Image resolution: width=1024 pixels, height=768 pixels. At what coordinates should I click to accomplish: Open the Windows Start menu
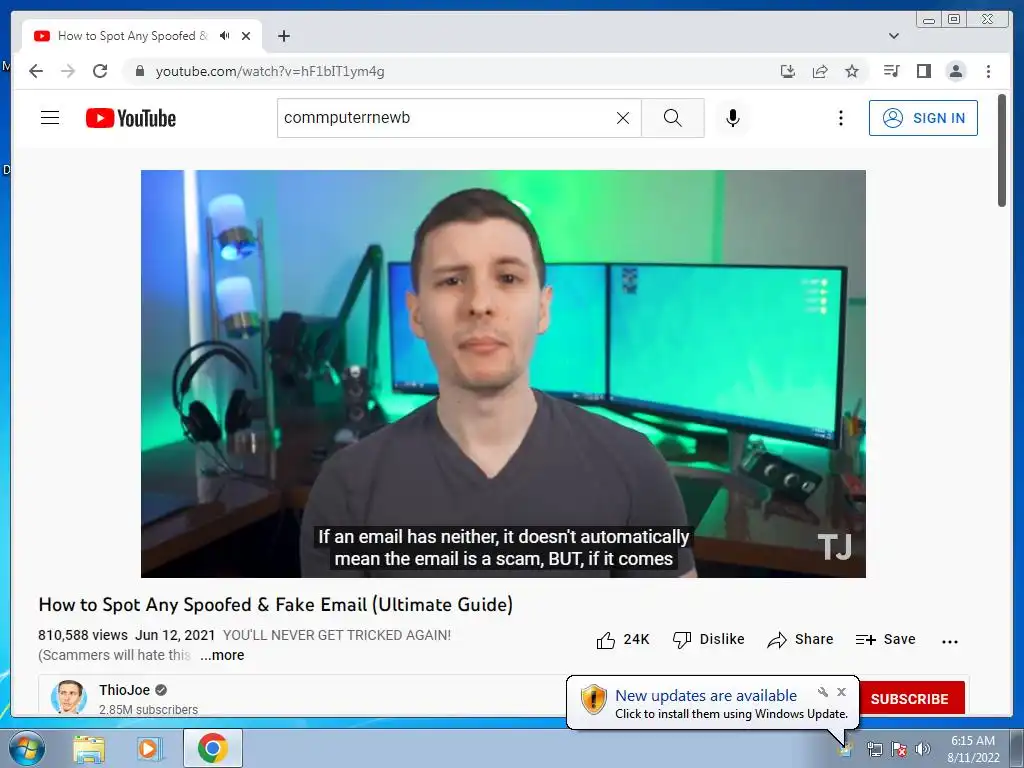pyautogui.click(x=27, y=748)
